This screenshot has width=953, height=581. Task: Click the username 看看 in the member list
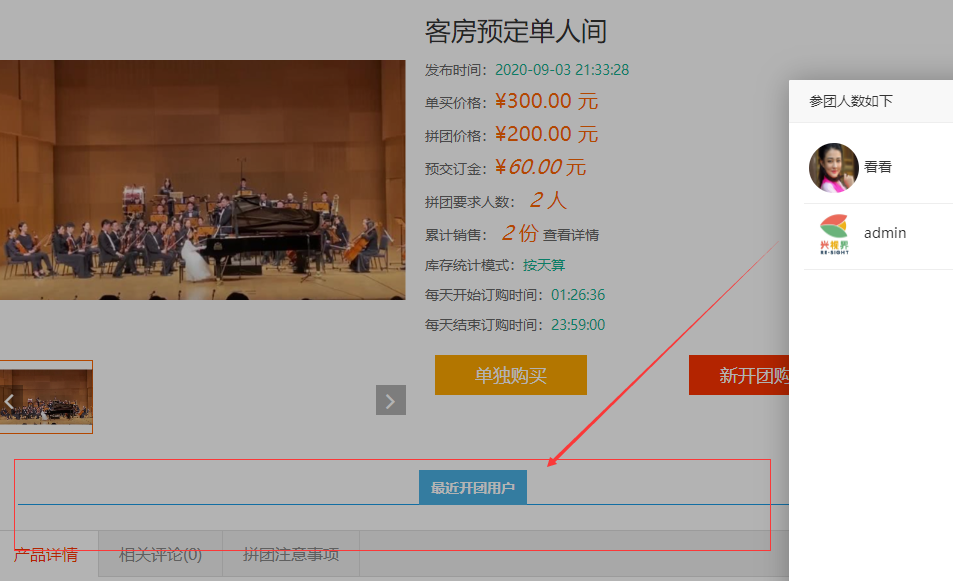coord(878,167)
